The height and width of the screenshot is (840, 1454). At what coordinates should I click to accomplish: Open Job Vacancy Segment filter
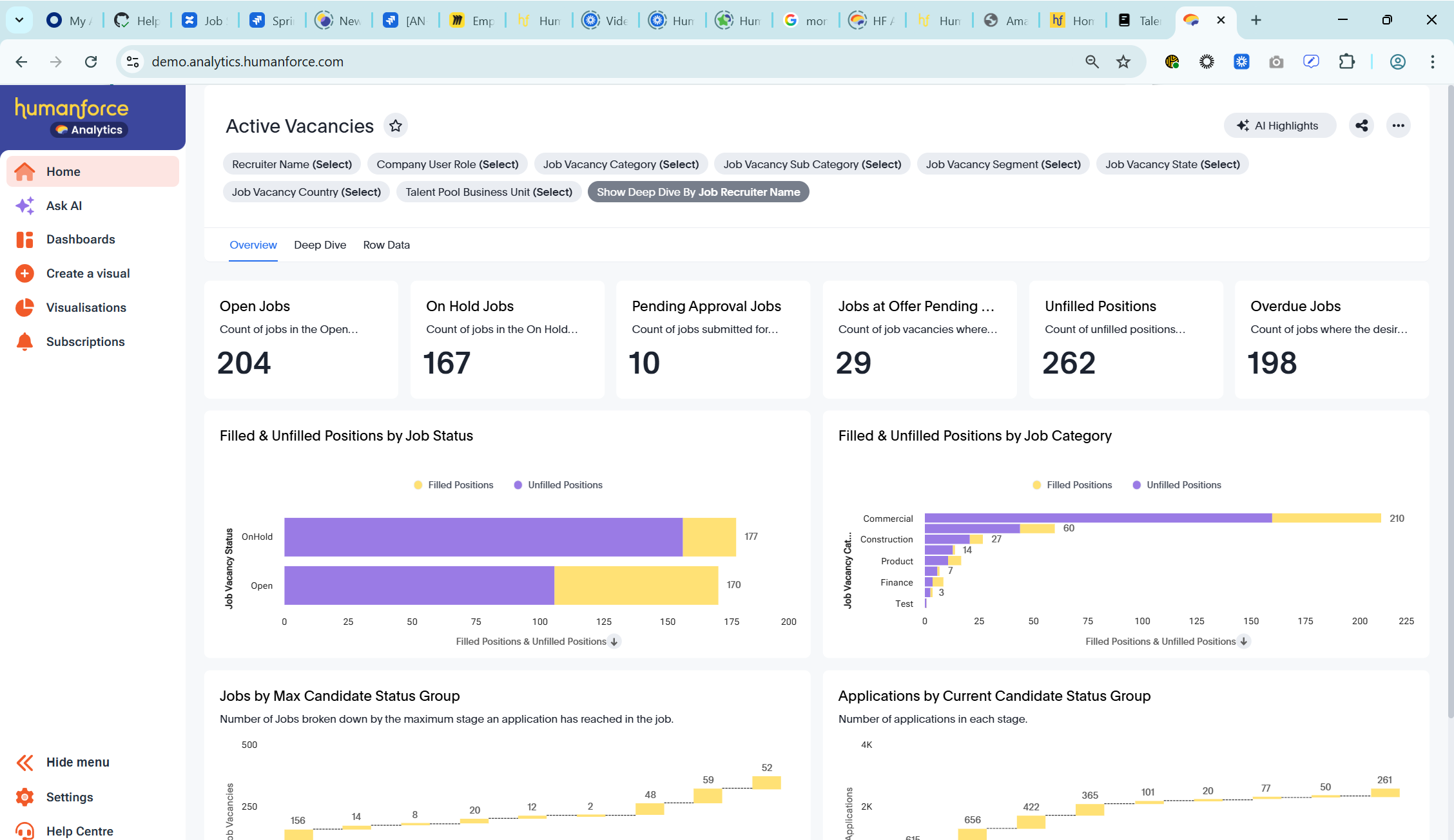pyautogui.click(x=1003, y=164)
